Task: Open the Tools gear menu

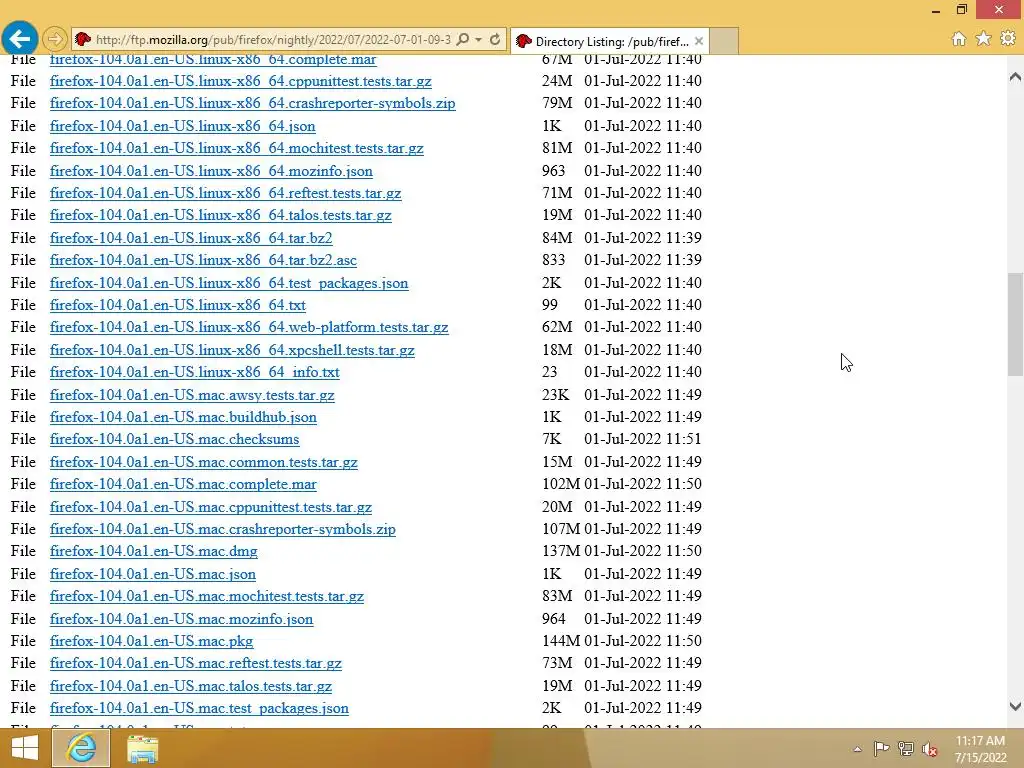Action: click(1008, 39)
